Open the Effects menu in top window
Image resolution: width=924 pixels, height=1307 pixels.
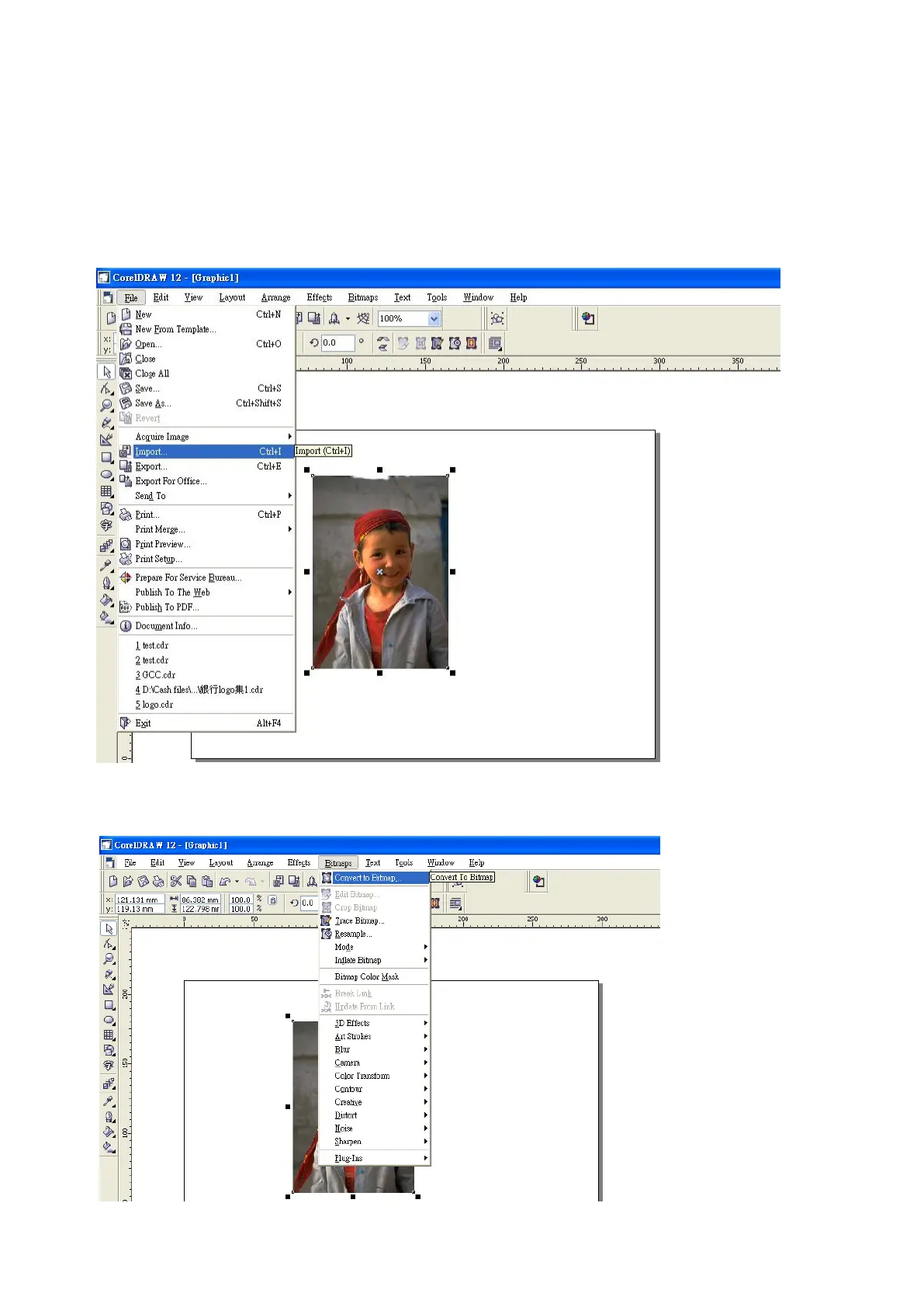[x=319, y=297]
